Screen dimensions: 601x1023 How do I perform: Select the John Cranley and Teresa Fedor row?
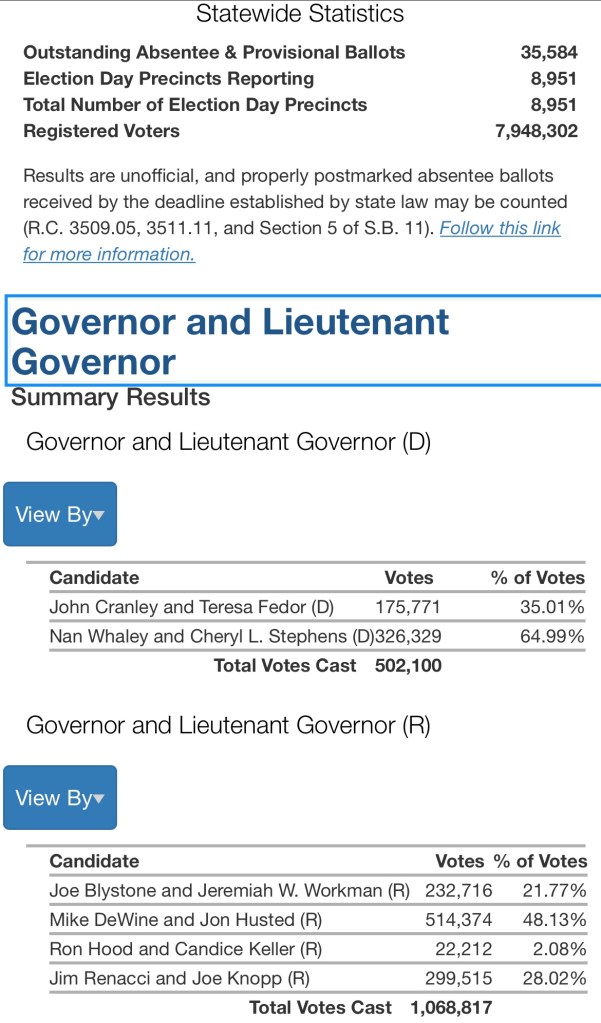(192, 607)
